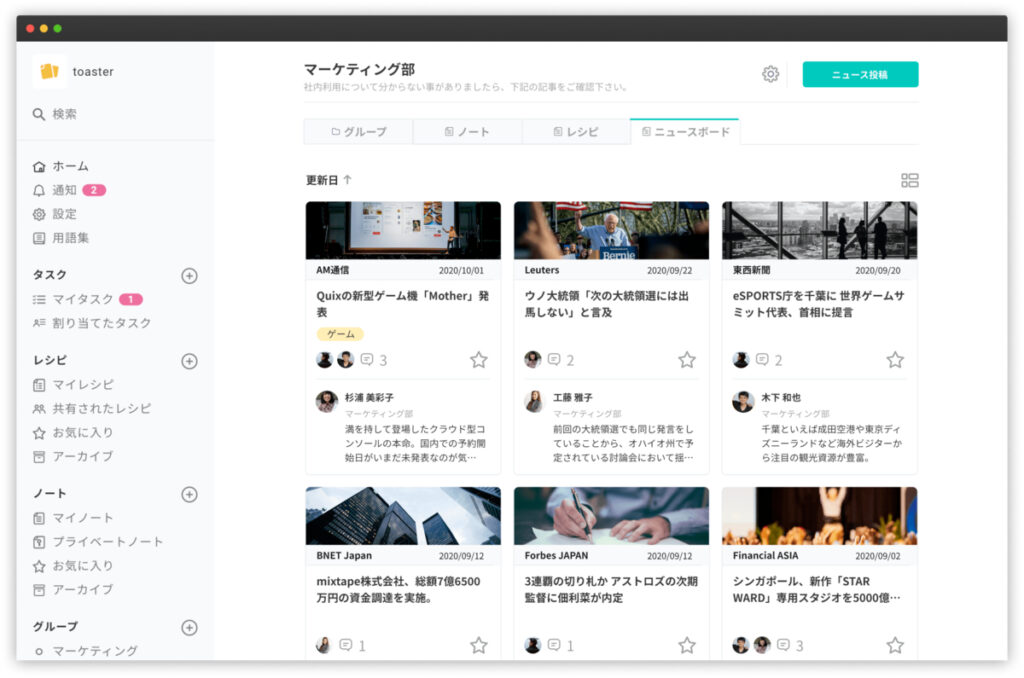Open アーカイブ under ノート section
The height and width of the screenshot is (678, 1024).
tap(73, 589)
